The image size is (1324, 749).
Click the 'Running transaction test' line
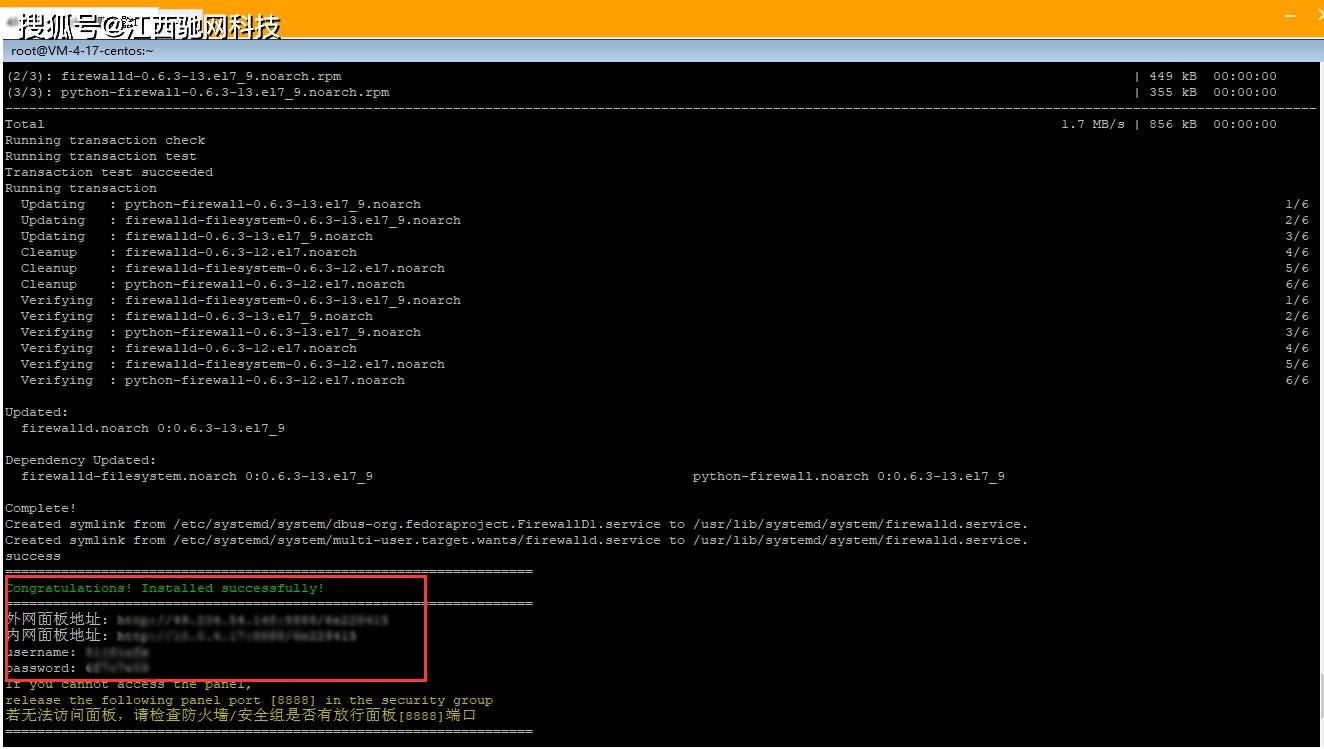(x=101, y=156)
